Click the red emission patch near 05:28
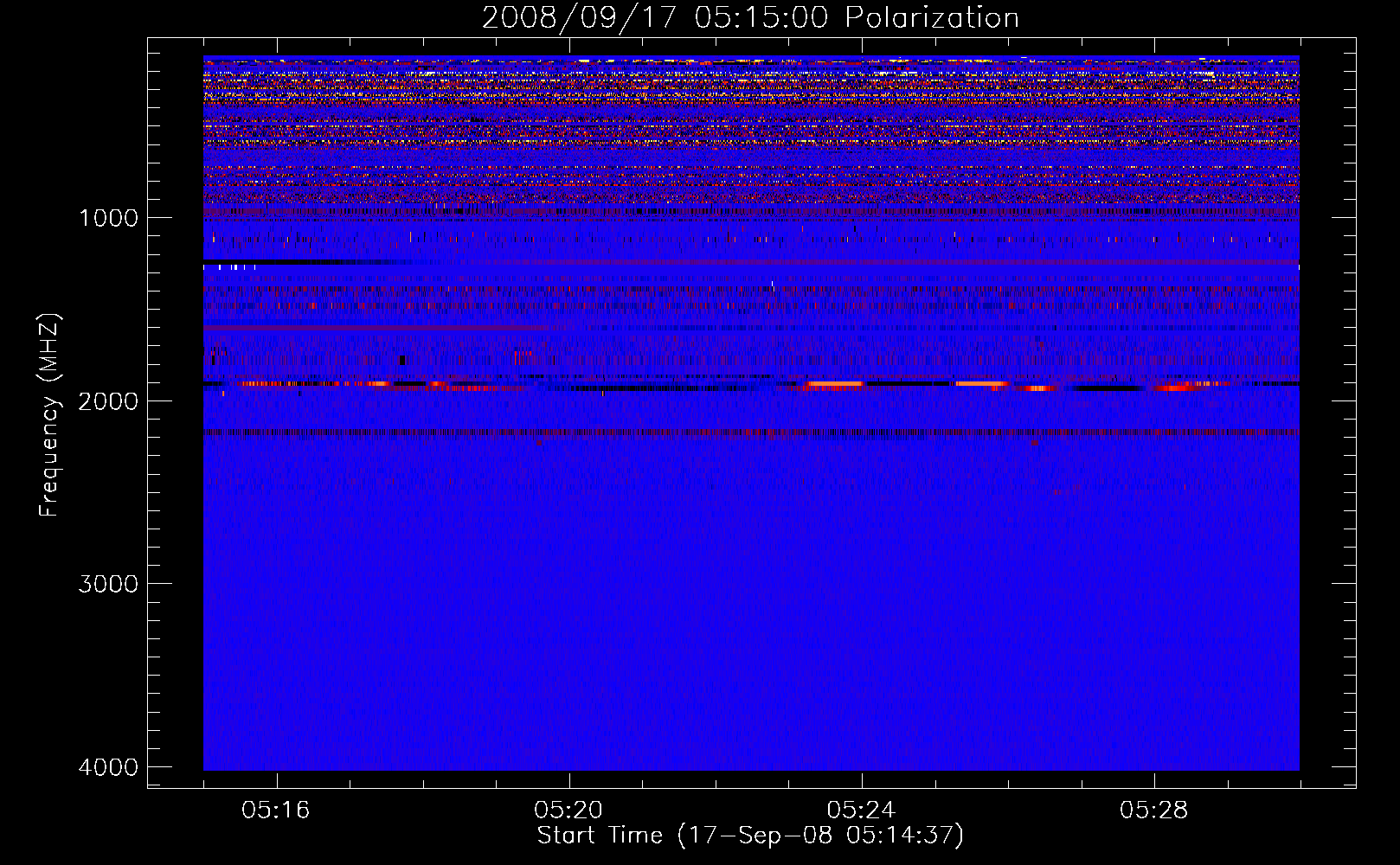Viewport: 1400px width, 865px height. (x=1181, y=387)
